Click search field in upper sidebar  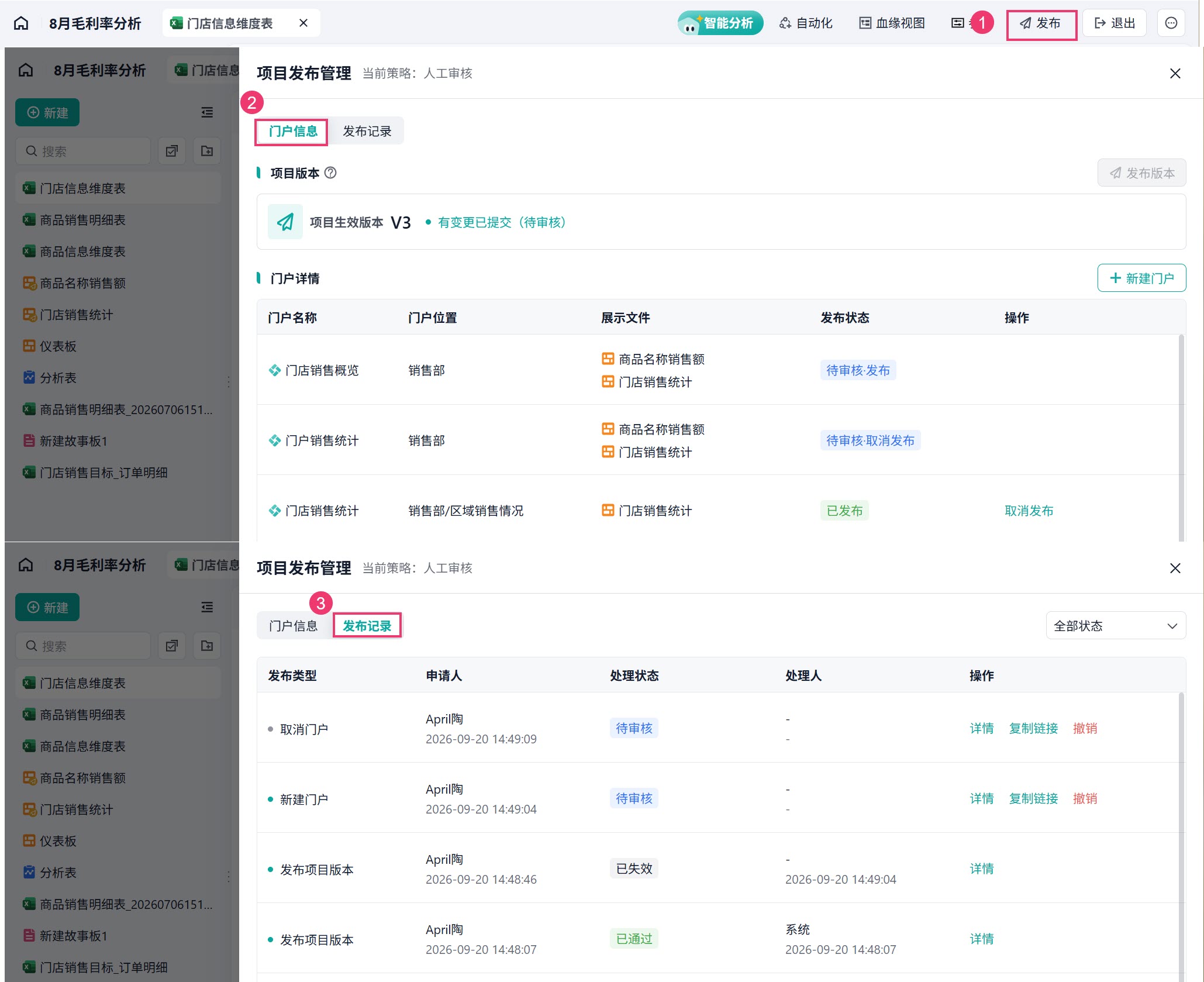83,151
